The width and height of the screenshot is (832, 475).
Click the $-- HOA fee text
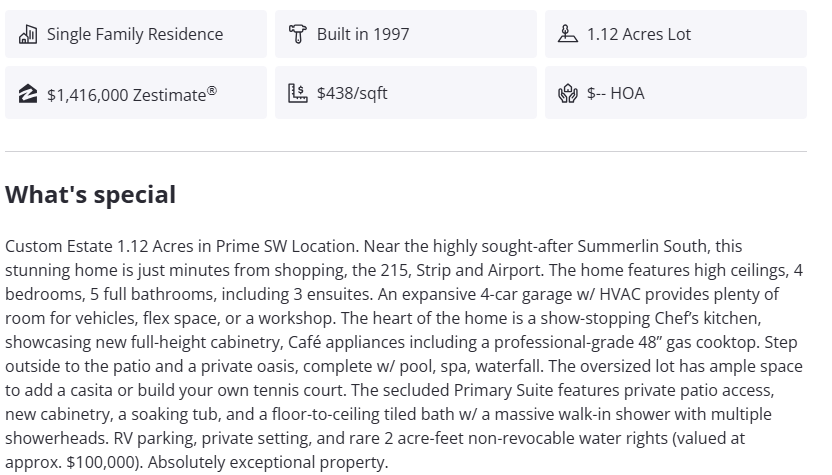click(x=616, y=93)
